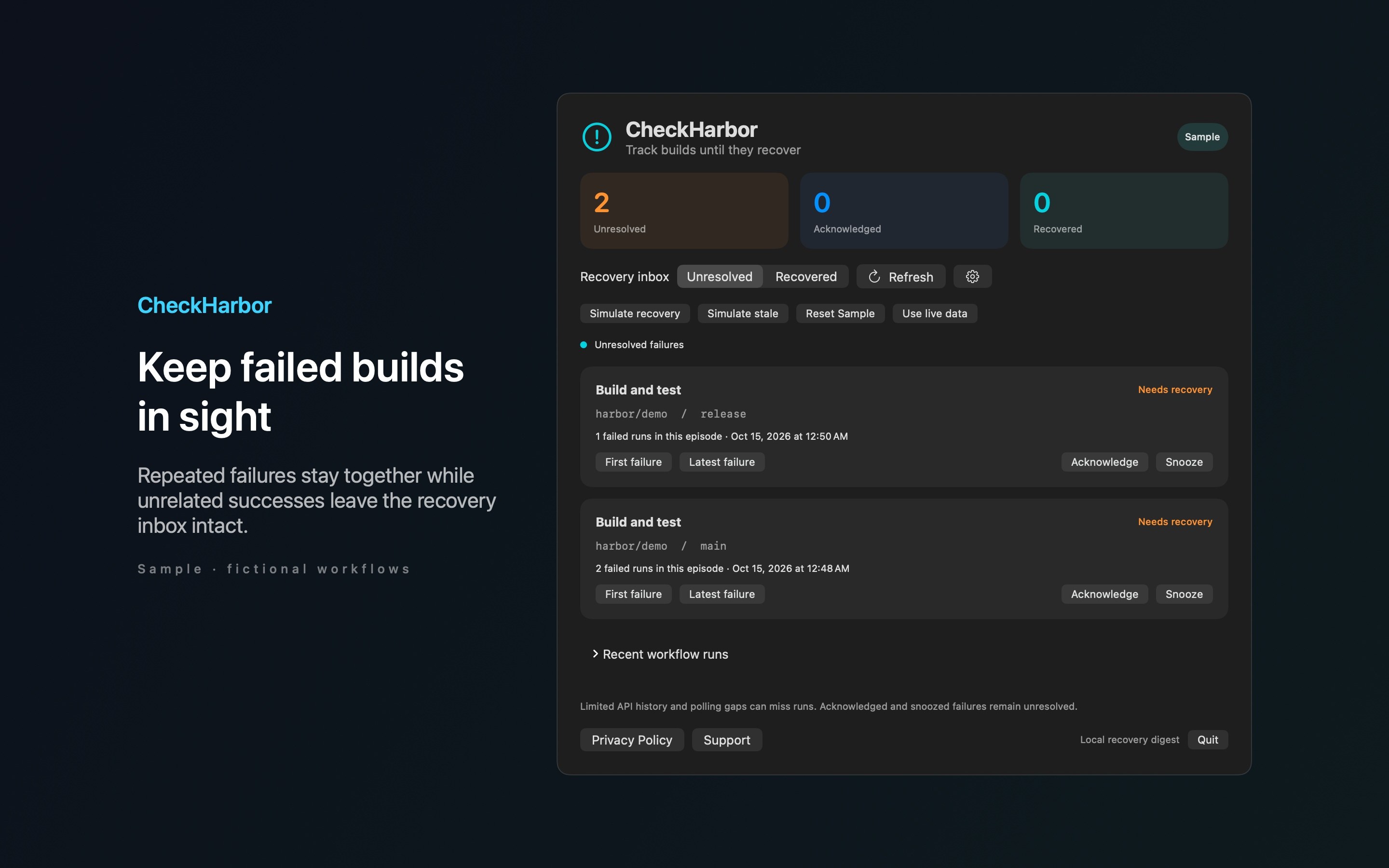
Task: Open First failure for harbor/demo release
Action: (x=633, y=462)
